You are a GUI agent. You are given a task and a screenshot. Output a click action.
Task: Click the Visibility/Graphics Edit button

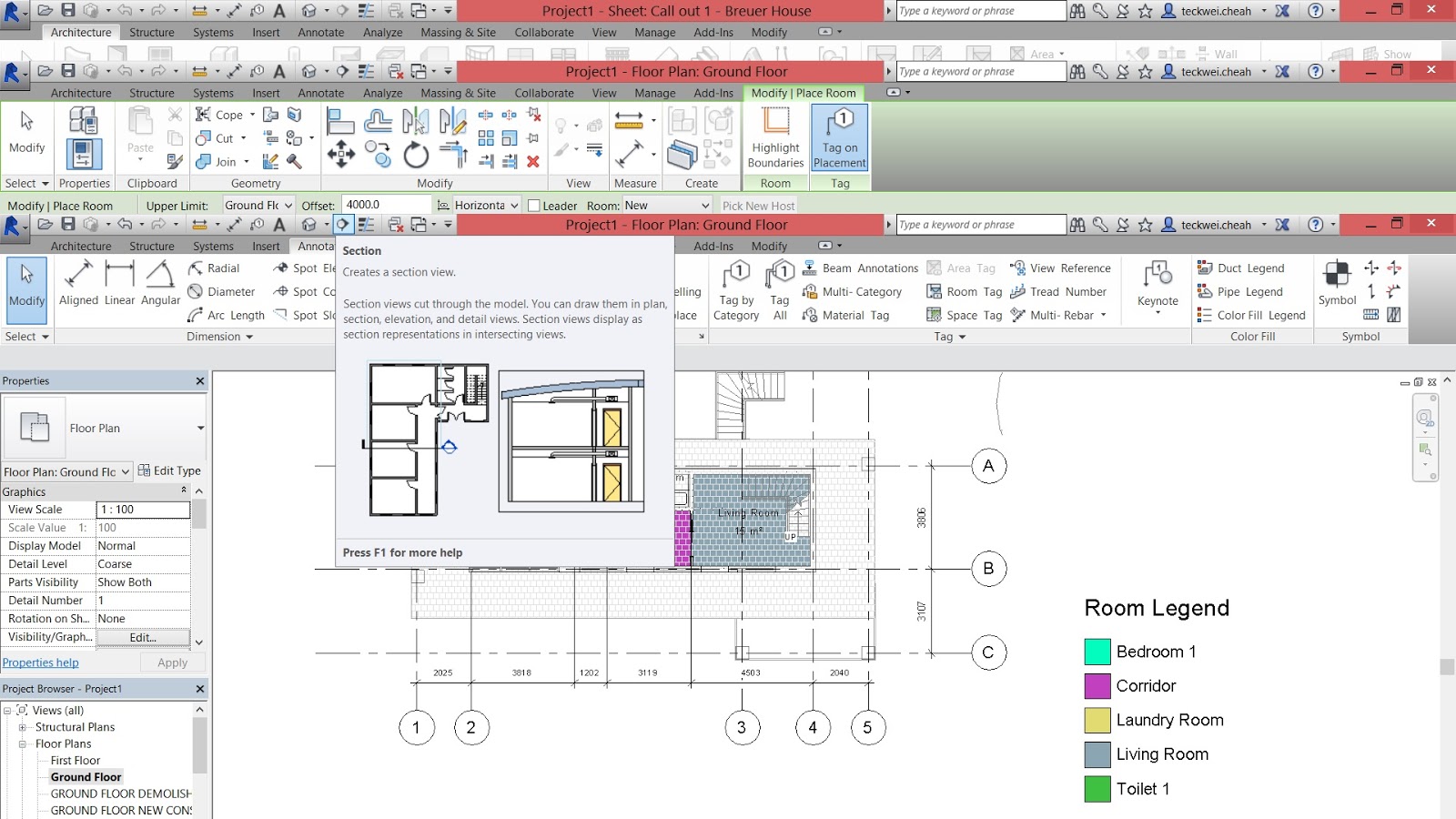click(x=143, y=638)
